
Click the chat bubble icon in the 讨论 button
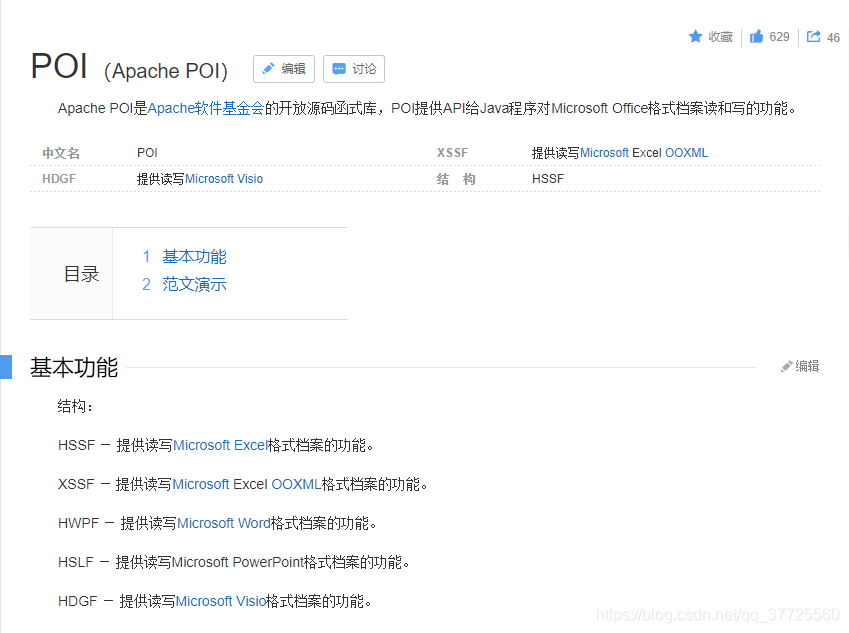point(339,69)
